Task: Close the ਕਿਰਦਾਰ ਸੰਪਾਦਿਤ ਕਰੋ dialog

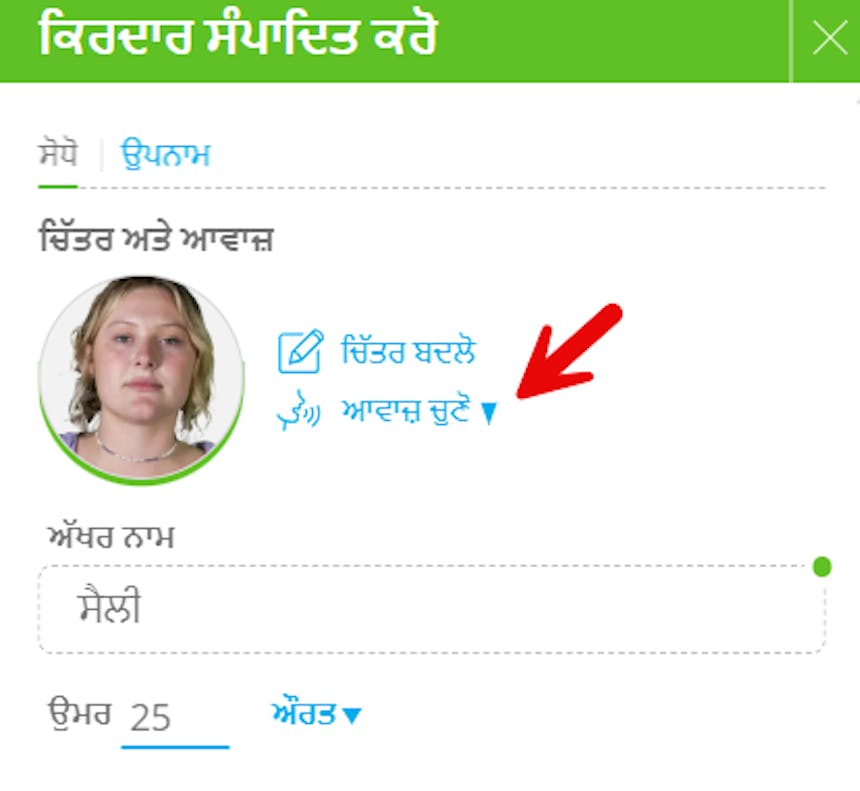Action: click(x=830, y=38)
